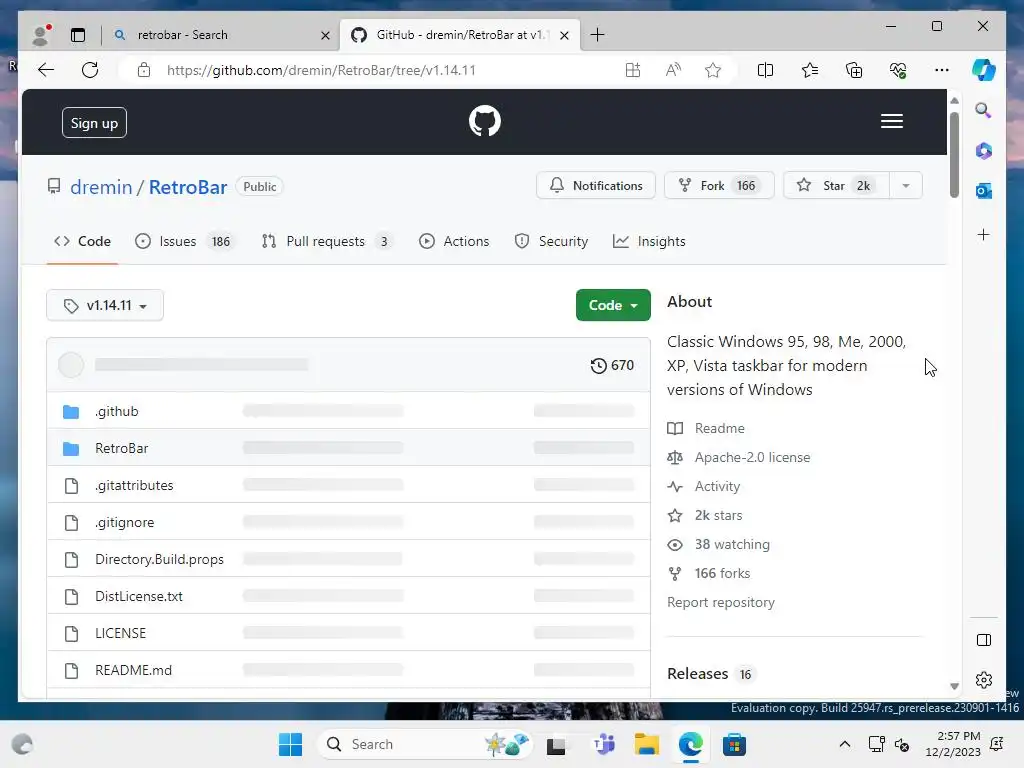1024x768 pixels.
Task: Open split screen icon
Action: 765,70
